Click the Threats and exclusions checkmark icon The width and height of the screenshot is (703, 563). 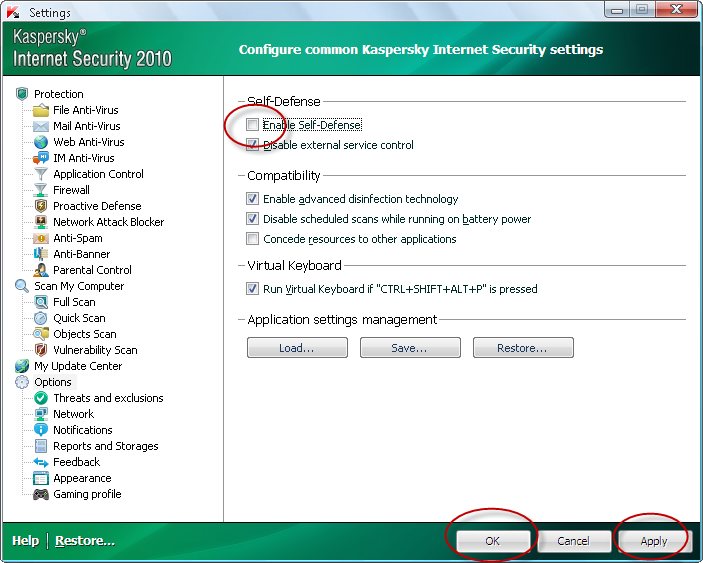[41, 398]
